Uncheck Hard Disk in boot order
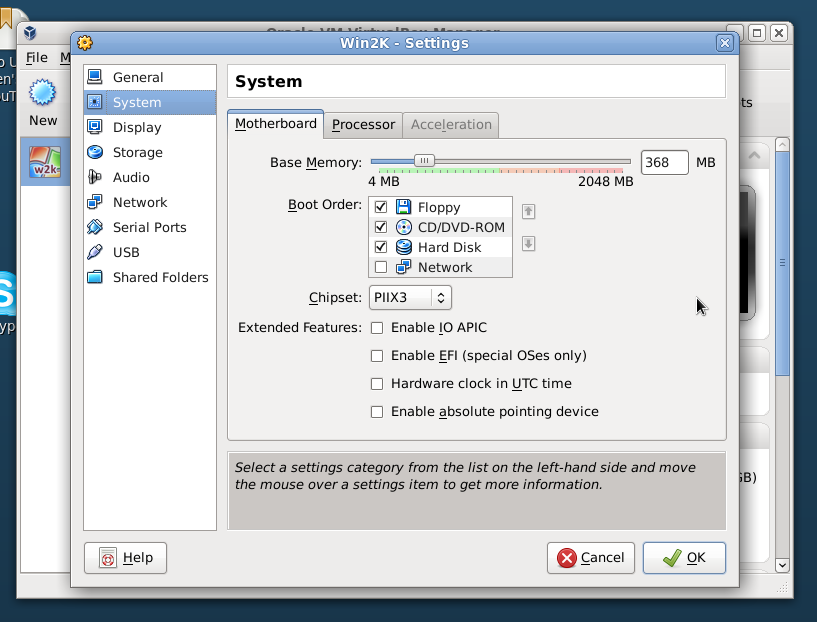Image resolution: width=817 pixels, height=622 pixels. tap(381, 247)
